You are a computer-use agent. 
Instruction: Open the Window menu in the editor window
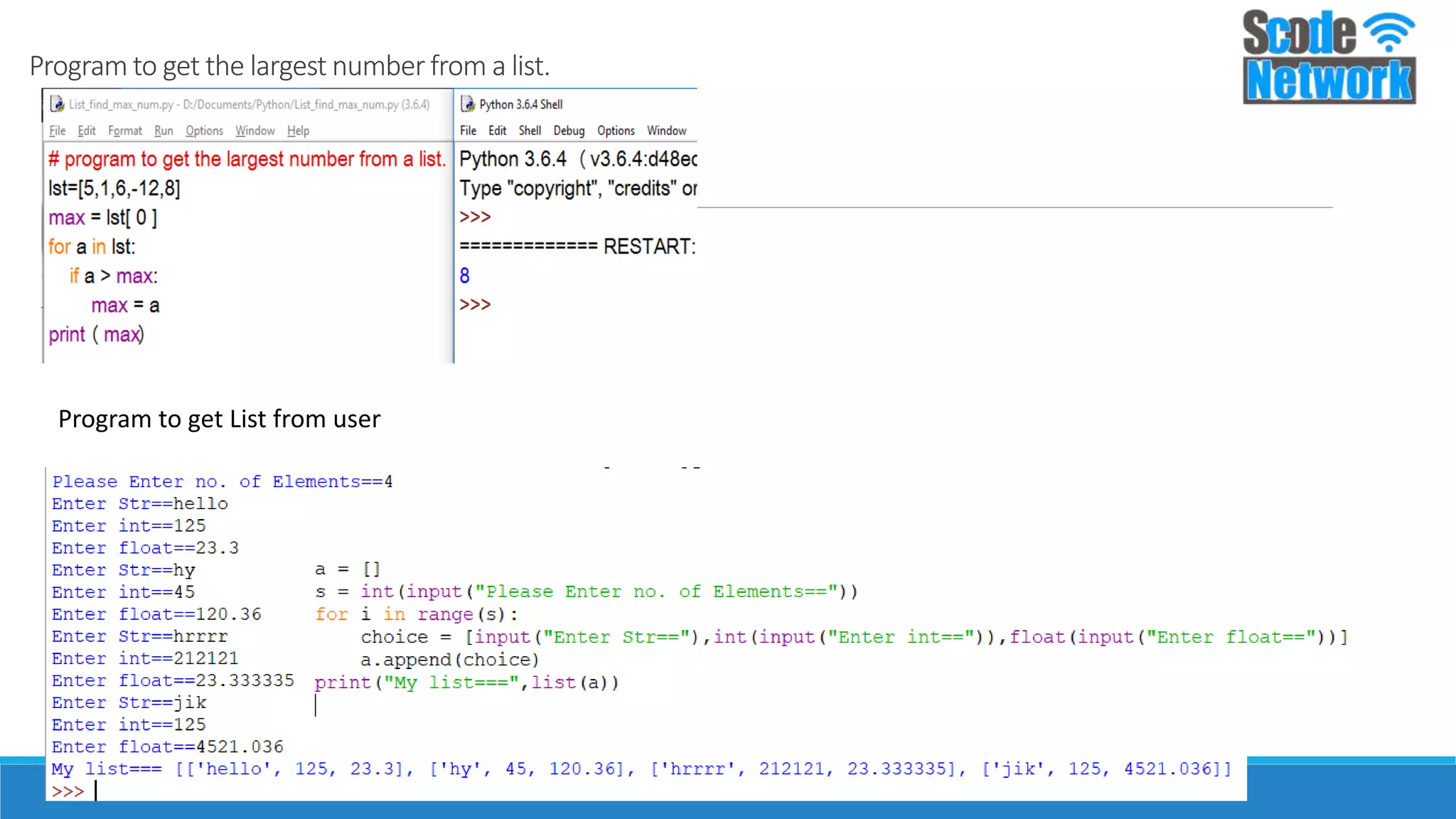point(255,131)
